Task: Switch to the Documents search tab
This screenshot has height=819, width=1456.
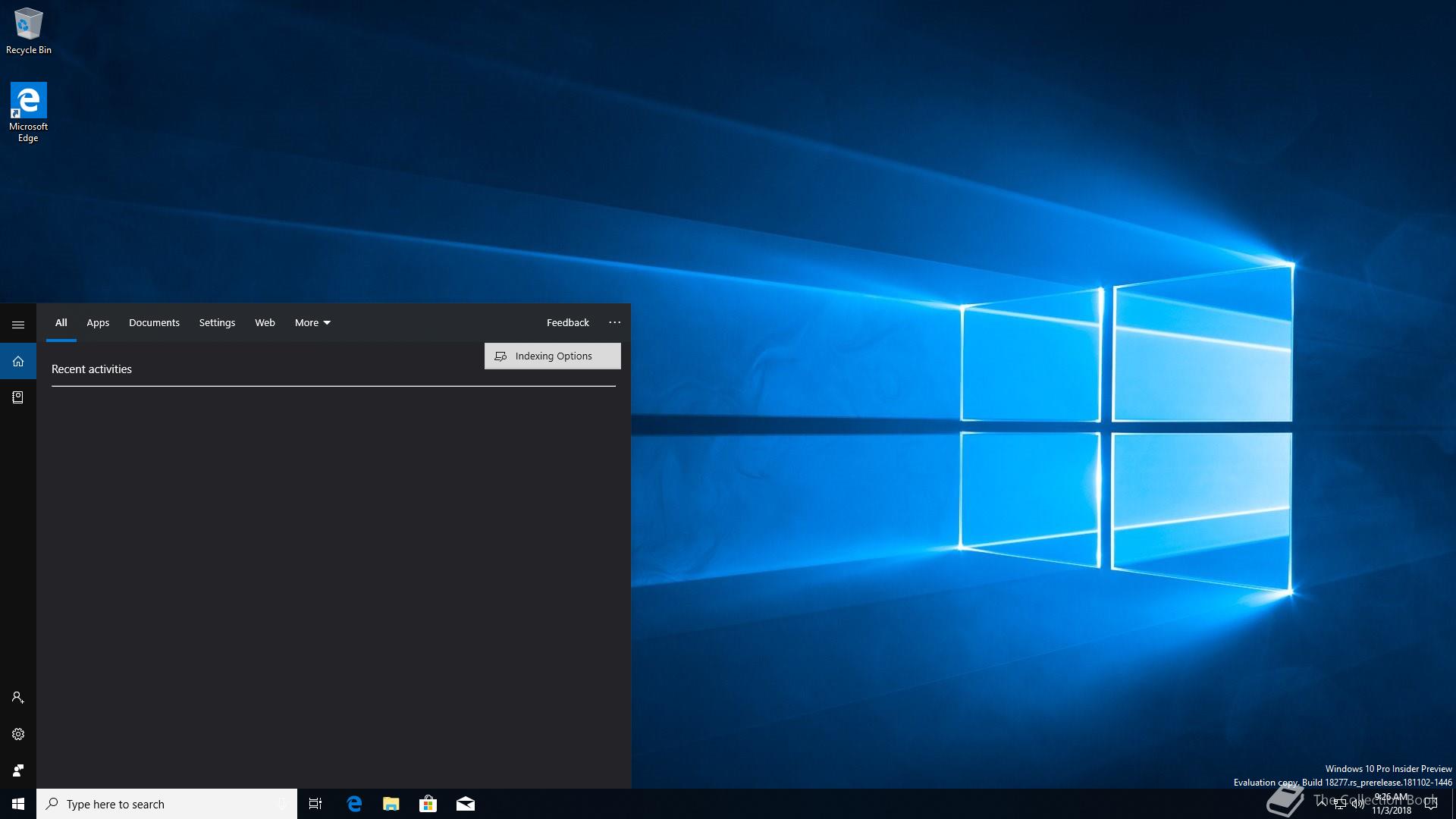Action: point(154,323)
